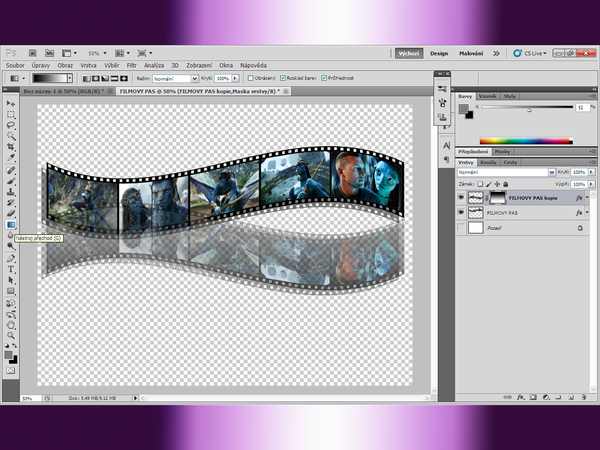
Task: Select the Lasso tool
Action: click(11, 125)
